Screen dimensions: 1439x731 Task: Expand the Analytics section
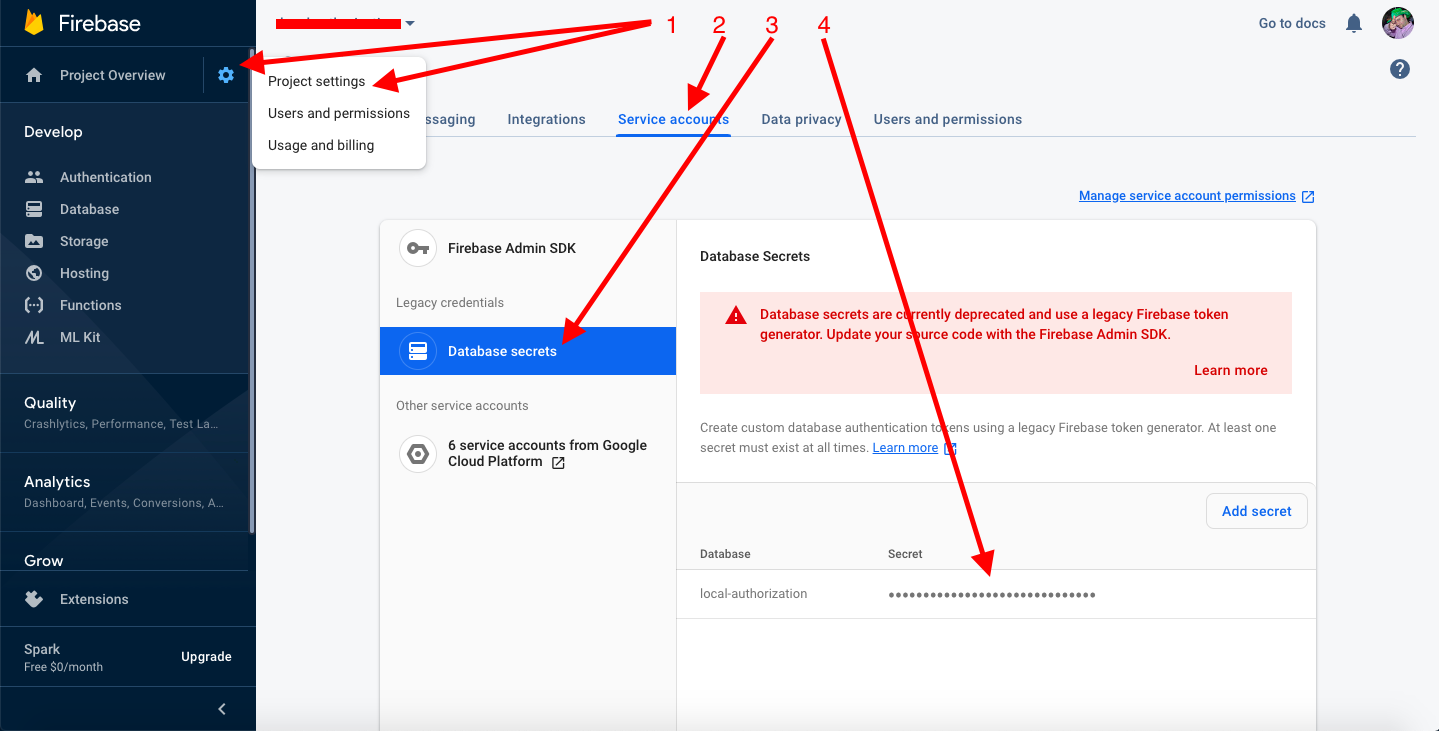coord(124,491)
